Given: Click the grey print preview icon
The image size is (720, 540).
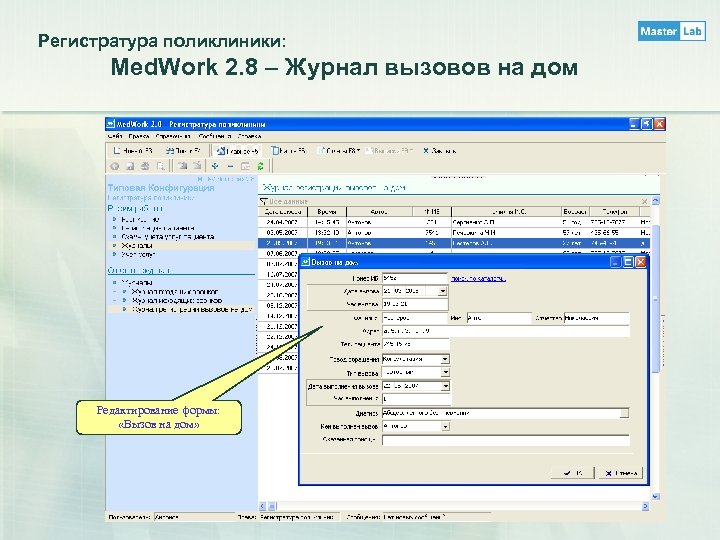Looking at the screenshot, I should click(x=160, y=166).
